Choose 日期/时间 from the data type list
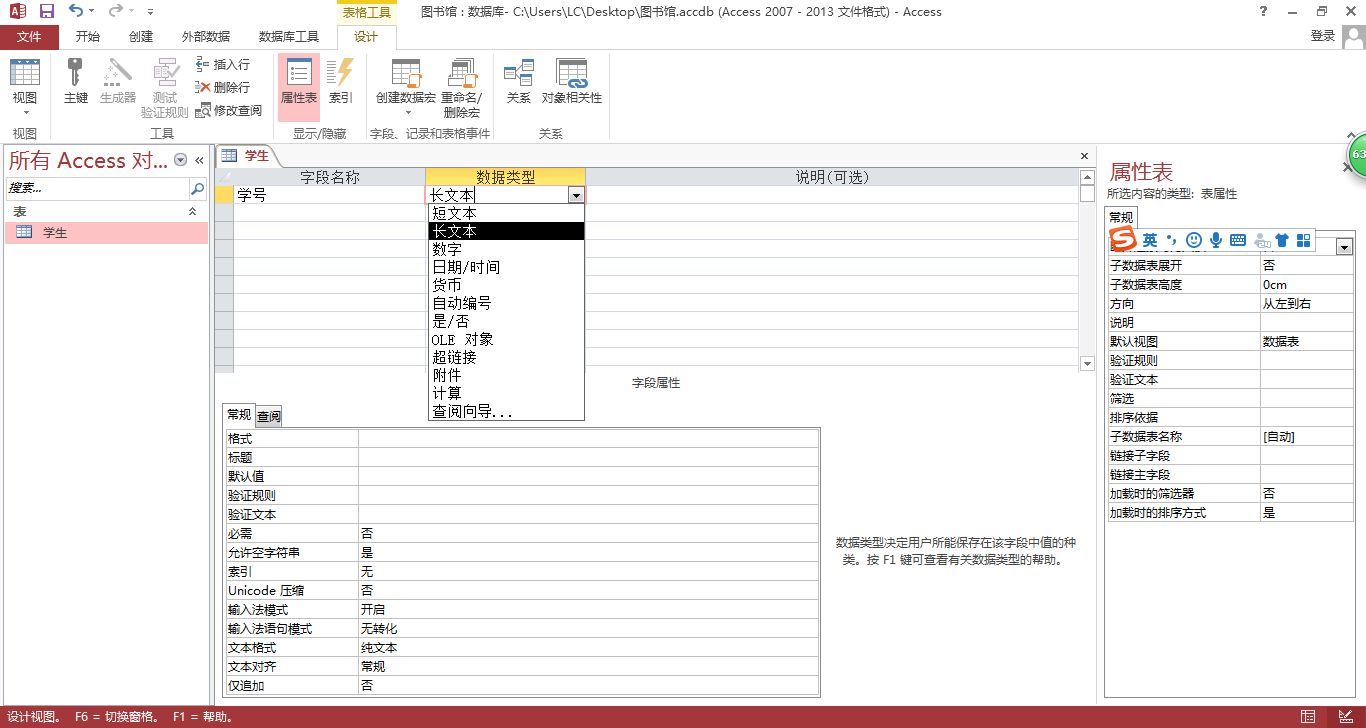 pos(506,267)
